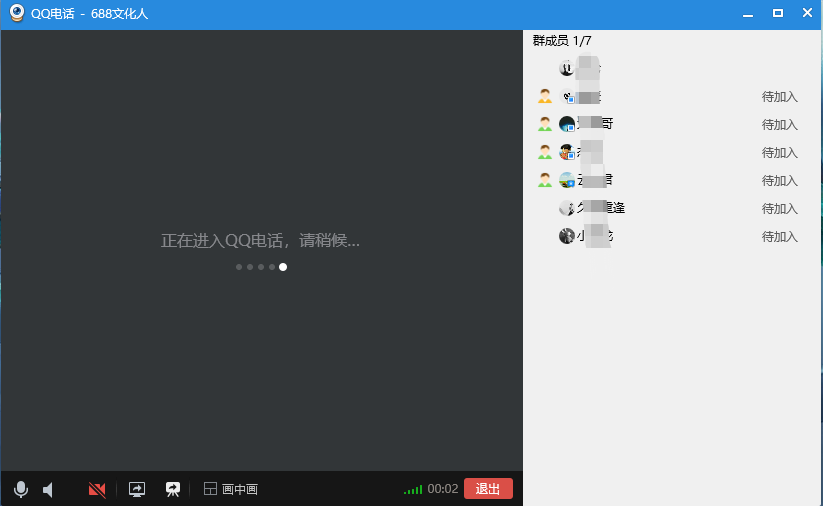The height and width of the screenshot is (506, 823).
Task: Click the 画中画 layout grid icon
Action: pyautogui.click(x=210, y=489)
